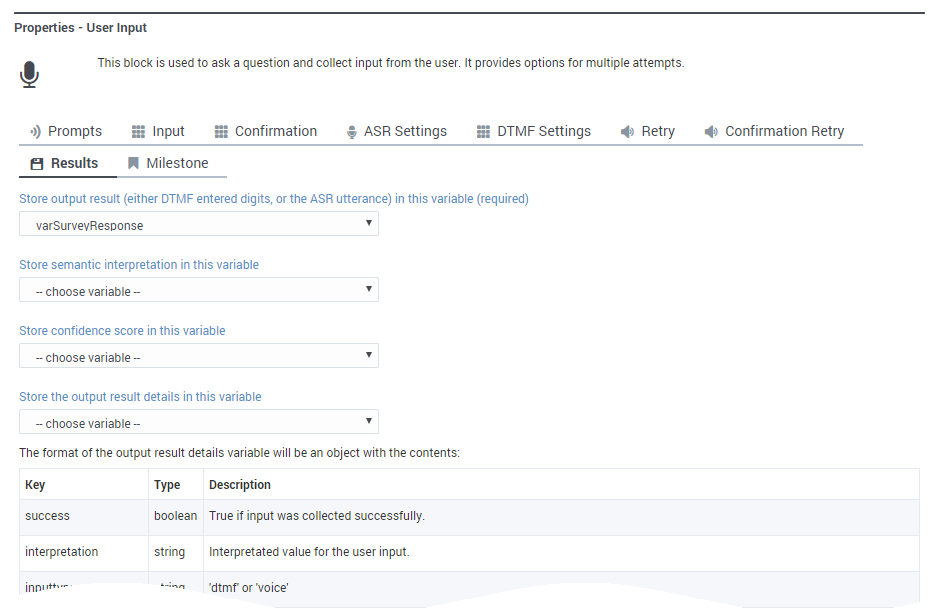Select the microphone block icon
Screen dimensions: 935x616
pos(29,72)
